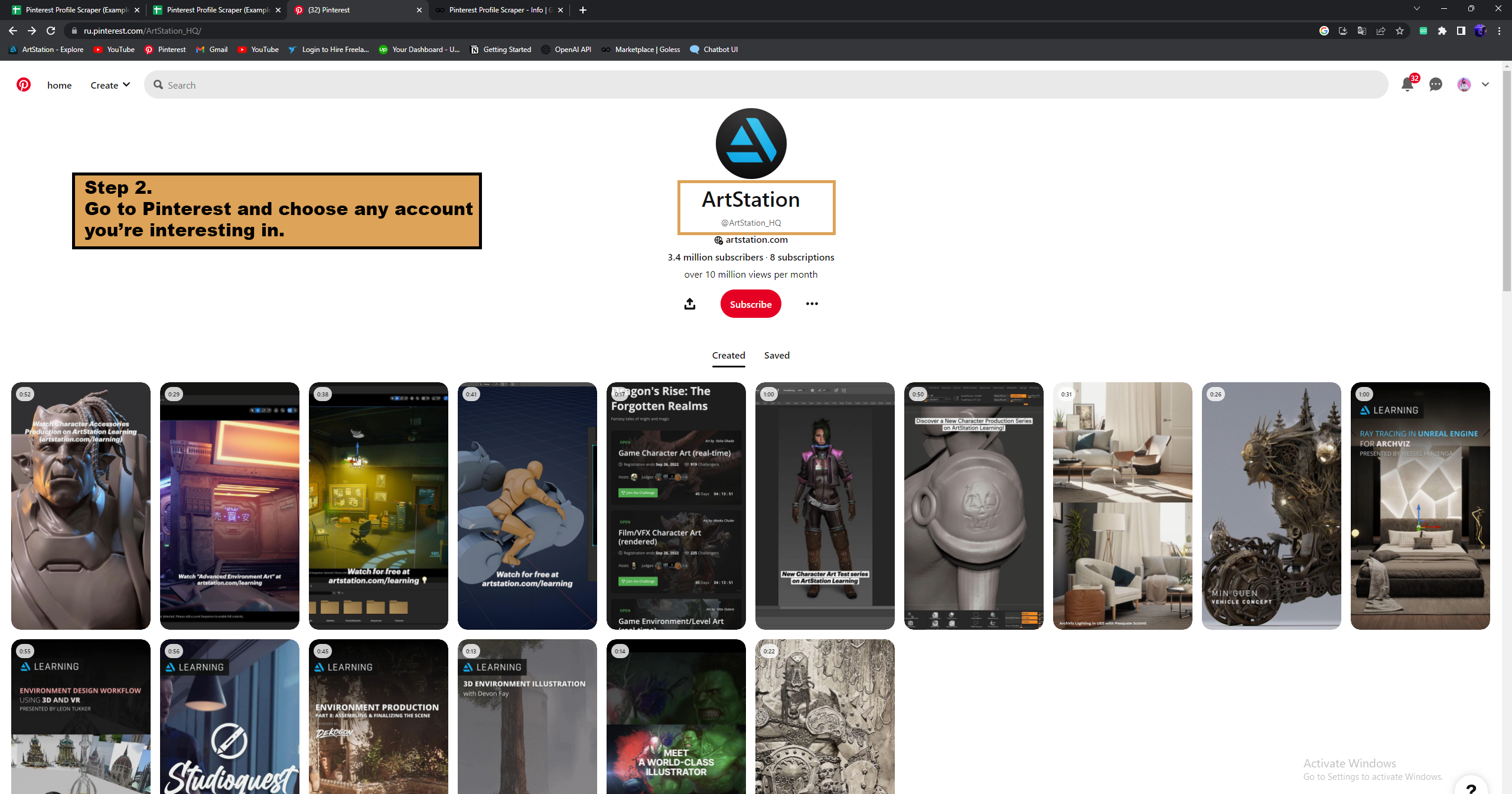Open the notifications bell with 32 badge
Image resolution: width=1512 pixels, height=794 pixels.
(1407, 84)
